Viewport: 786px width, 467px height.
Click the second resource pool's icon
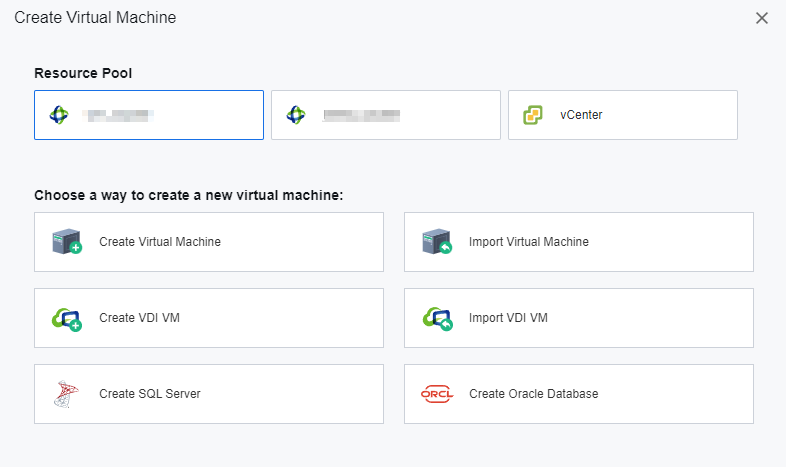point(296,115)
